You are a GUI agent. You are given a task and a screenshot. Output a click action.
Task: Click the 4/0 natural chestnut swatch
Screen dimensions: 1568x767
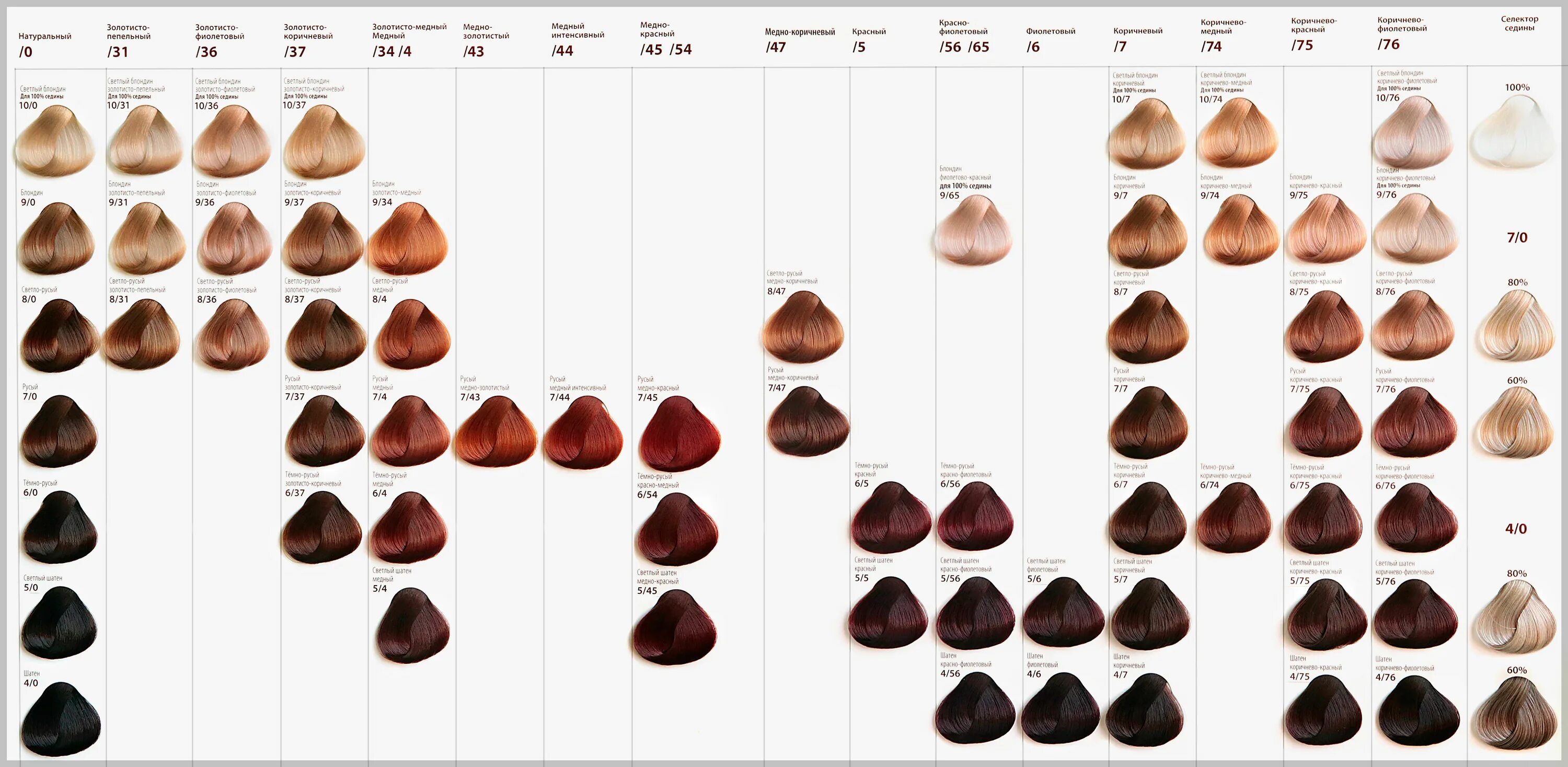pos(60,720)
